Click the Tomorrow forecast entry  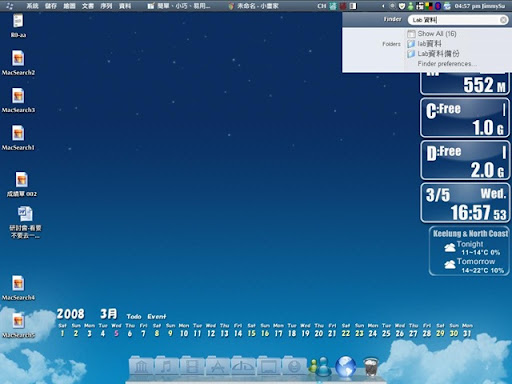pyautogui.click(x=474, y=266)
